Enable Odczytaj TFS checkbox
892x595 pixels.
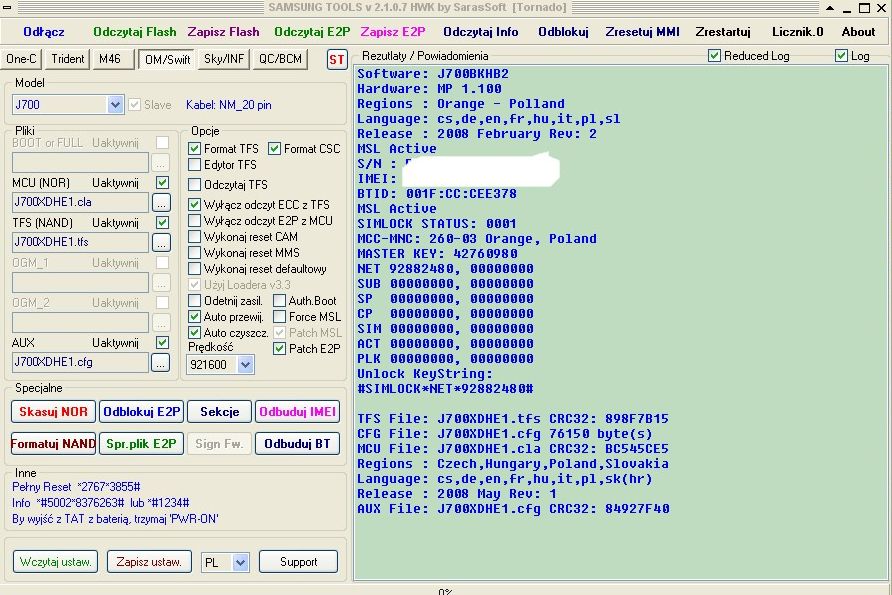pyautogui.click(x=195, y=185)
